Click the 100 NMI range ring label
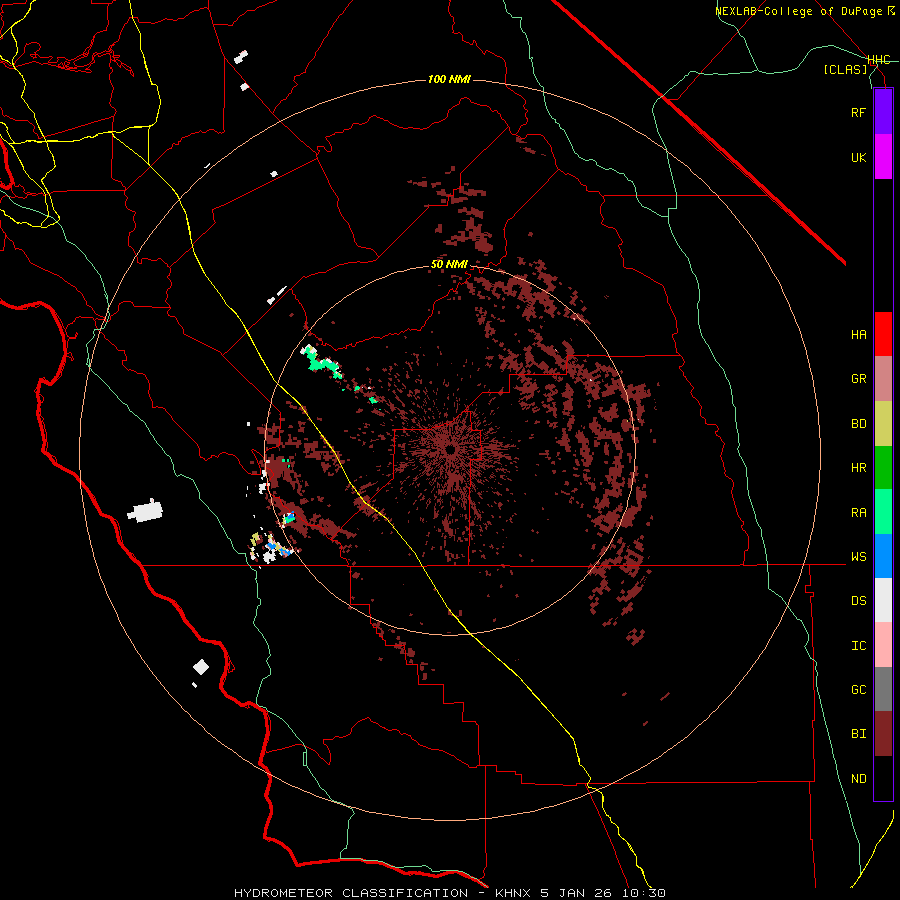The height and width of the screenshot is (900, 900). (449, 79)
